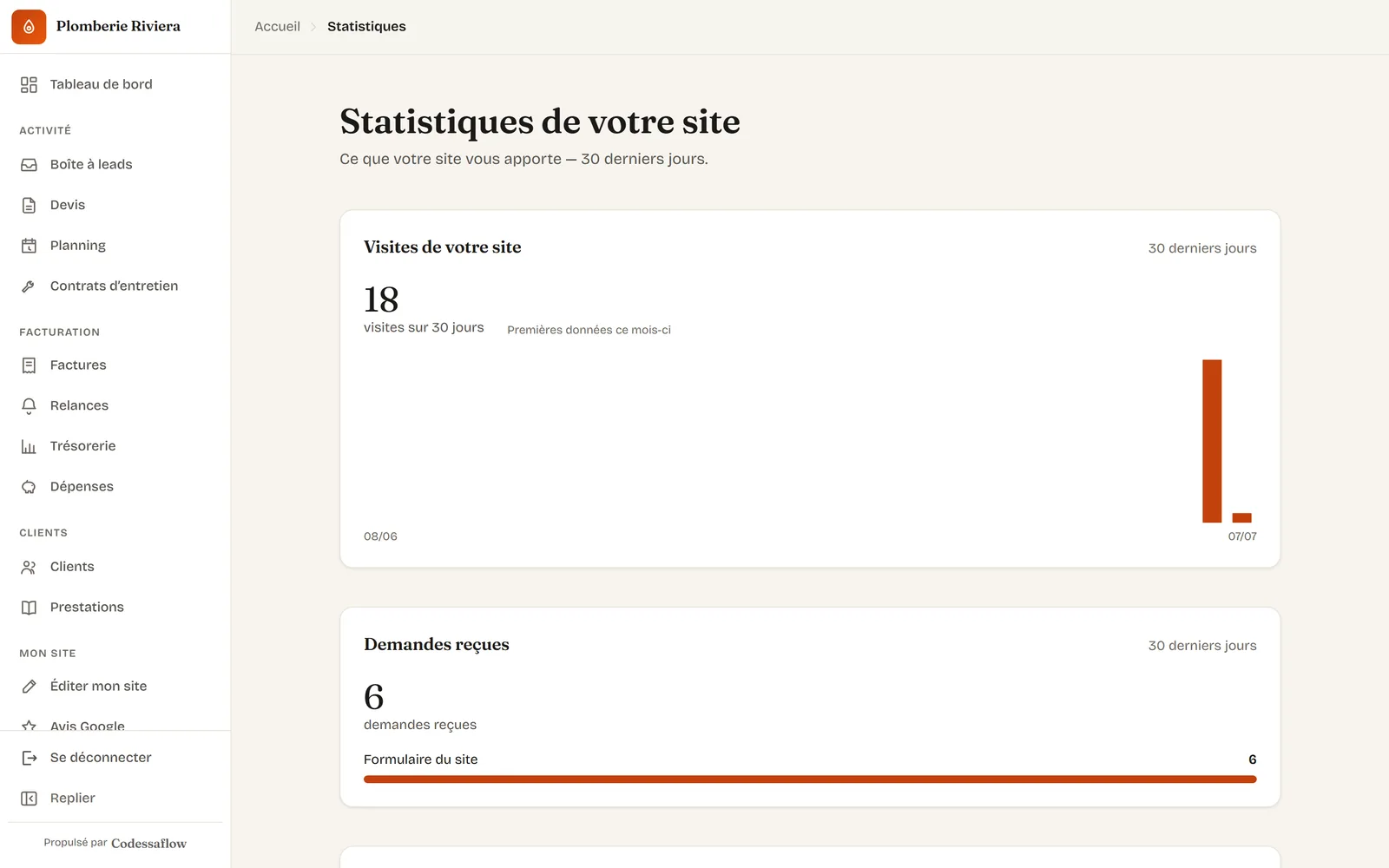Click Accueil breadcrumb link

click(277, 27)
